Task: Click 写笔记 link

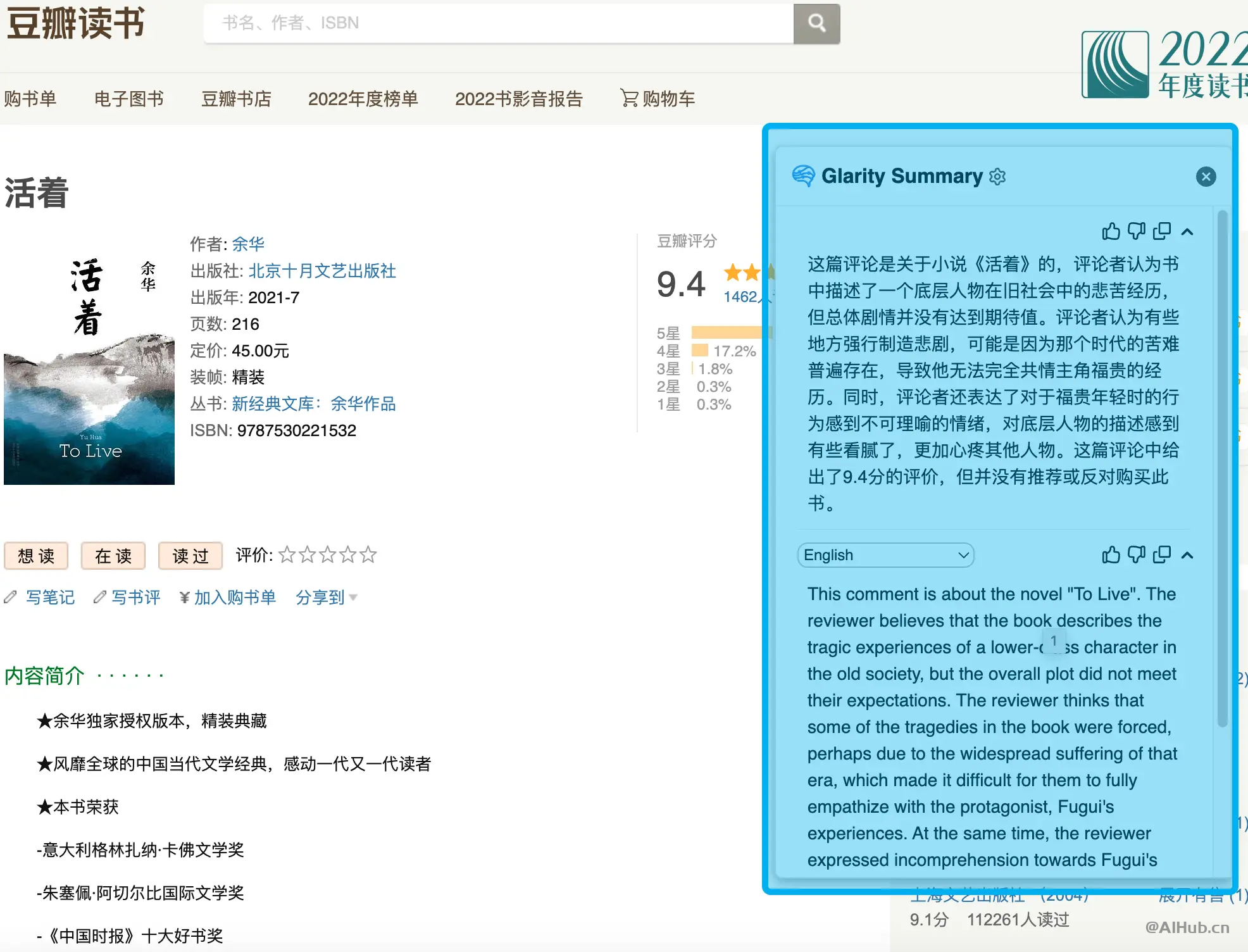Action: click(51, 597)
